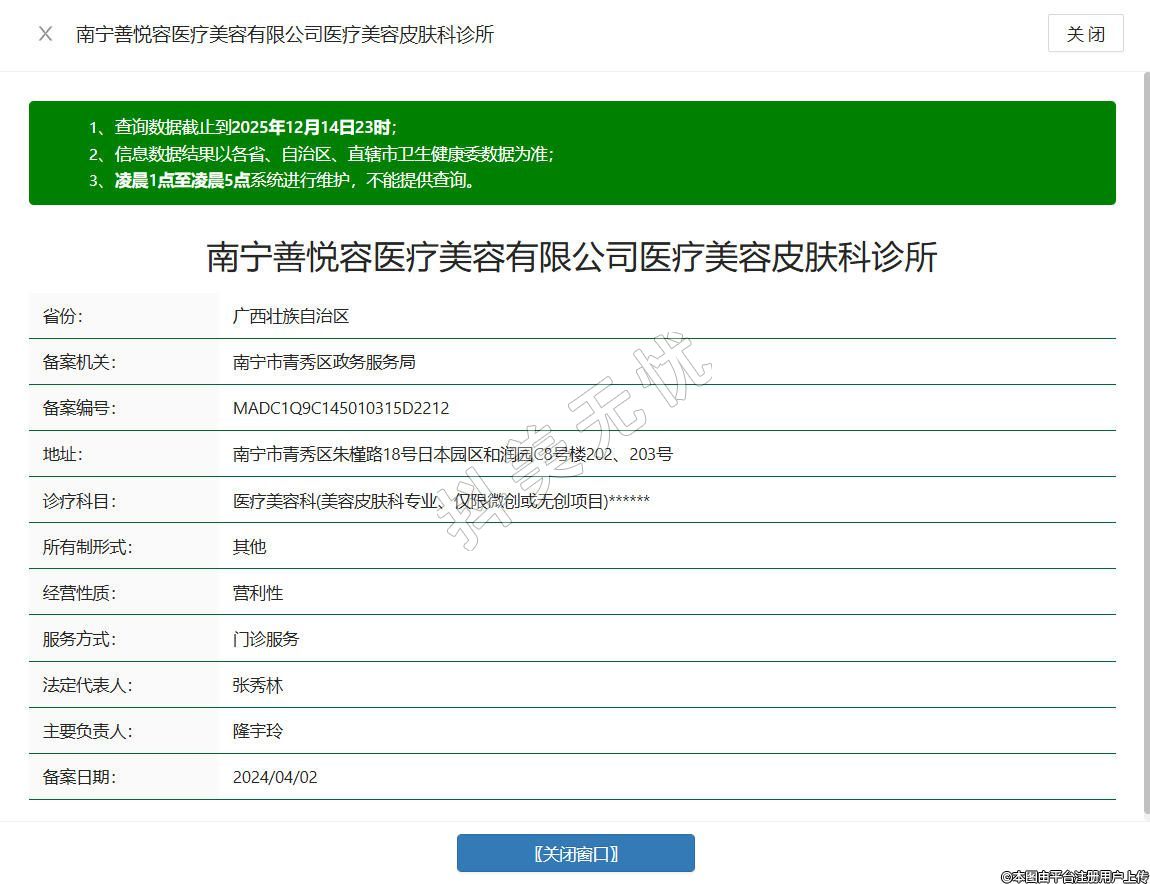Screen dimensions: 1150x884
Task: Click the X icon beside the dialog title
Action: 45,34
